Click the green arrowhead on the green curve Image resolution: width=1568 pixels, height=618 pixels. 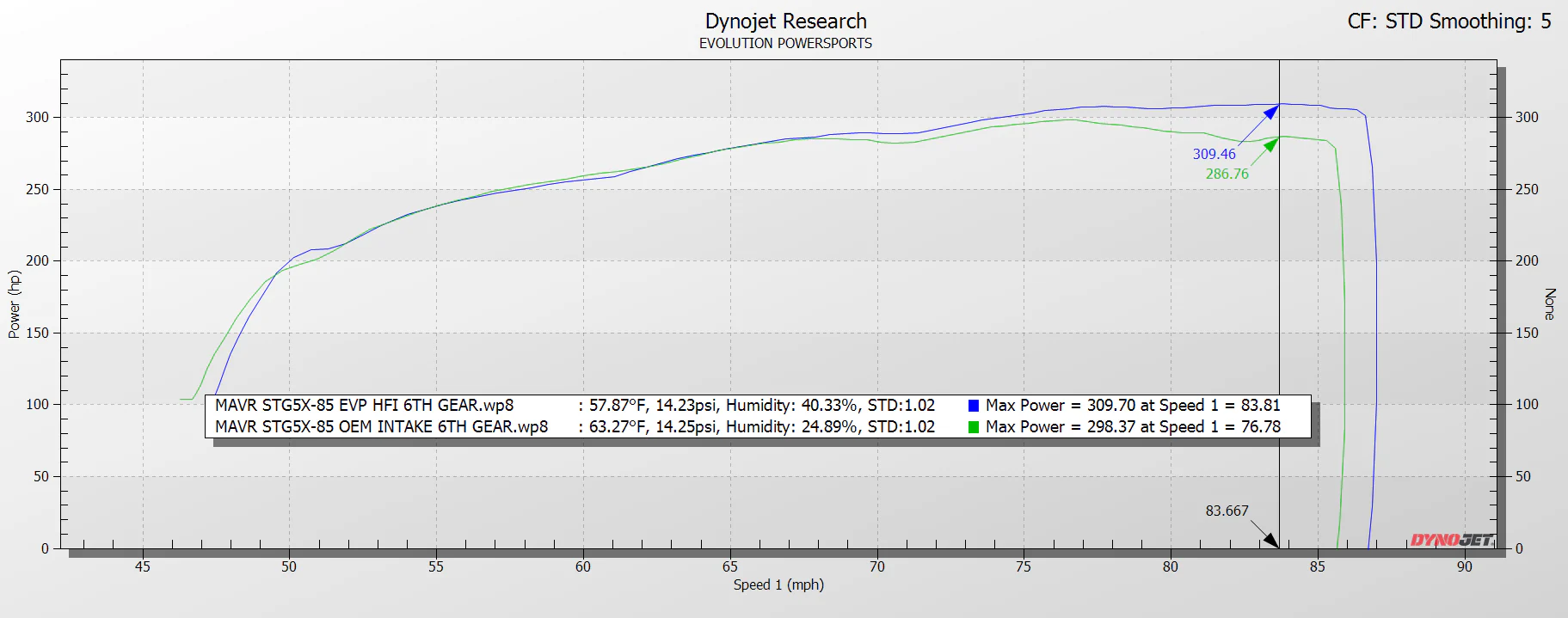click(x=1270, y=144)
